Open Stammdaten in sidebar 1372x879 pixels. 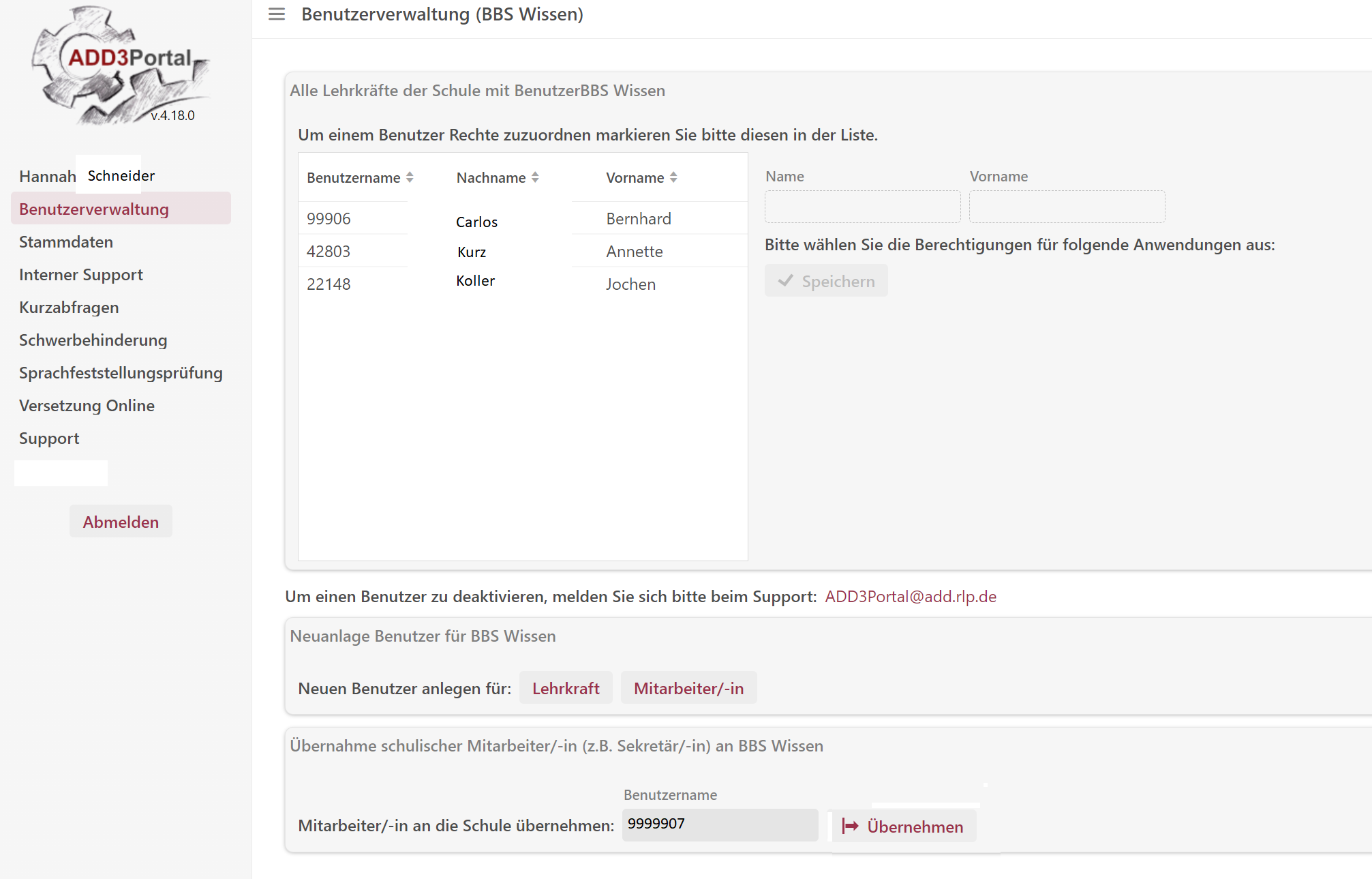pos(66,242)
